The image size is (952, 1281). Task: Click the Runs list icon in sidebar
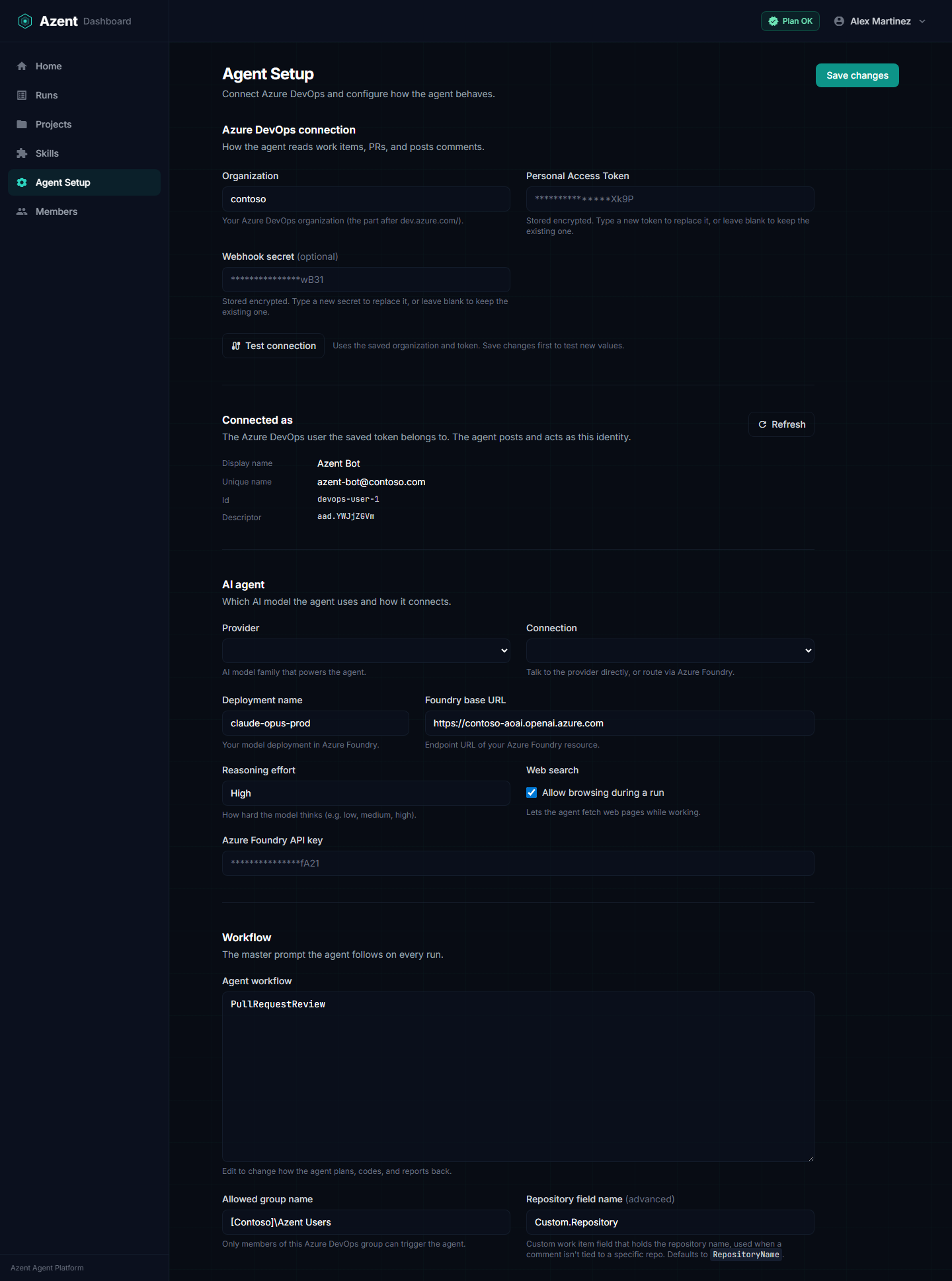(x=22, y=95)
